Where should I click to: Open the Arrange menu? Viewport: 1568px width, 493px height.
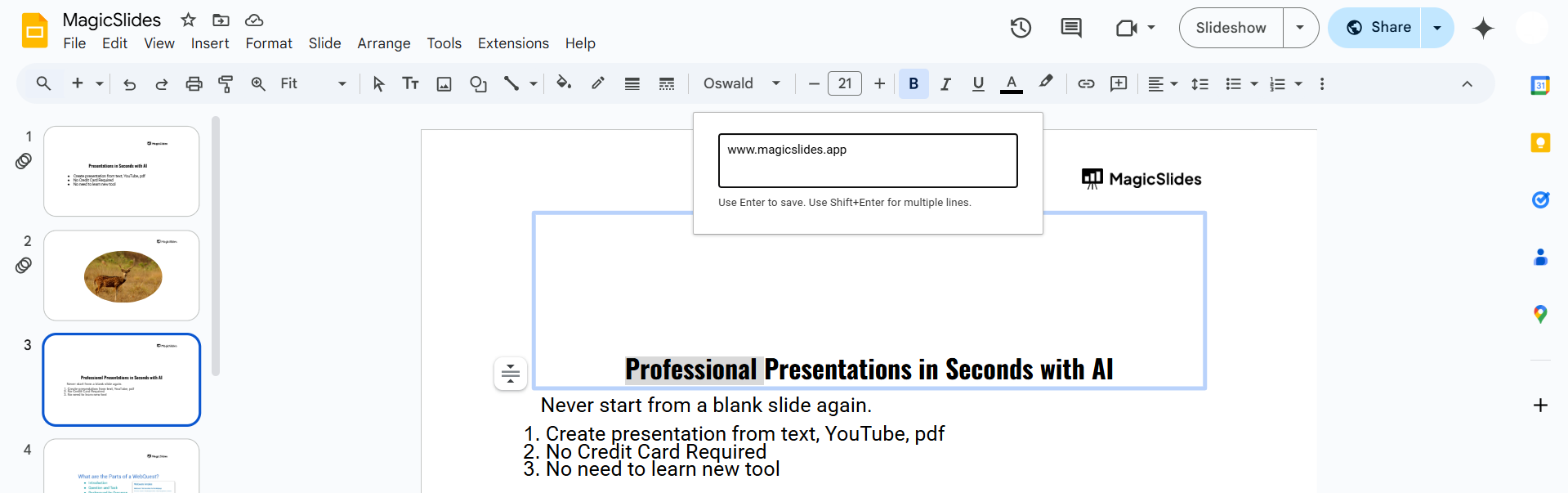pos(383,43)
